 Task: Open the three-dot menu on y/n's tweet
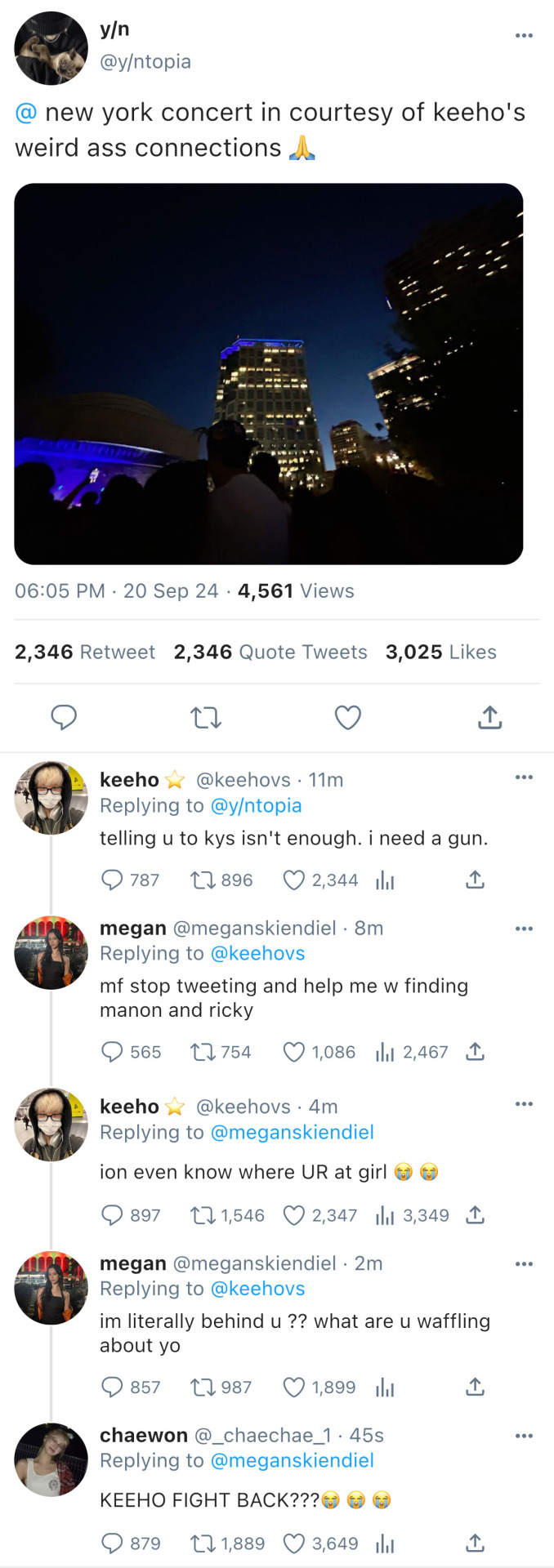pyautogui.click(x=524, y=35)
